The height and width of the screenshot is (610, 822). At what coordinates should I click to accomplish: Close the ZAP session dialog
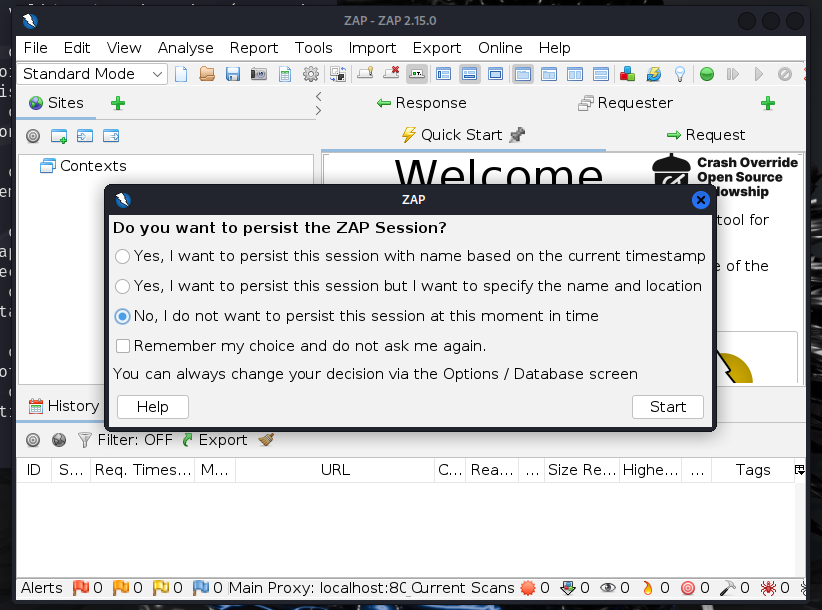(701, 200)
